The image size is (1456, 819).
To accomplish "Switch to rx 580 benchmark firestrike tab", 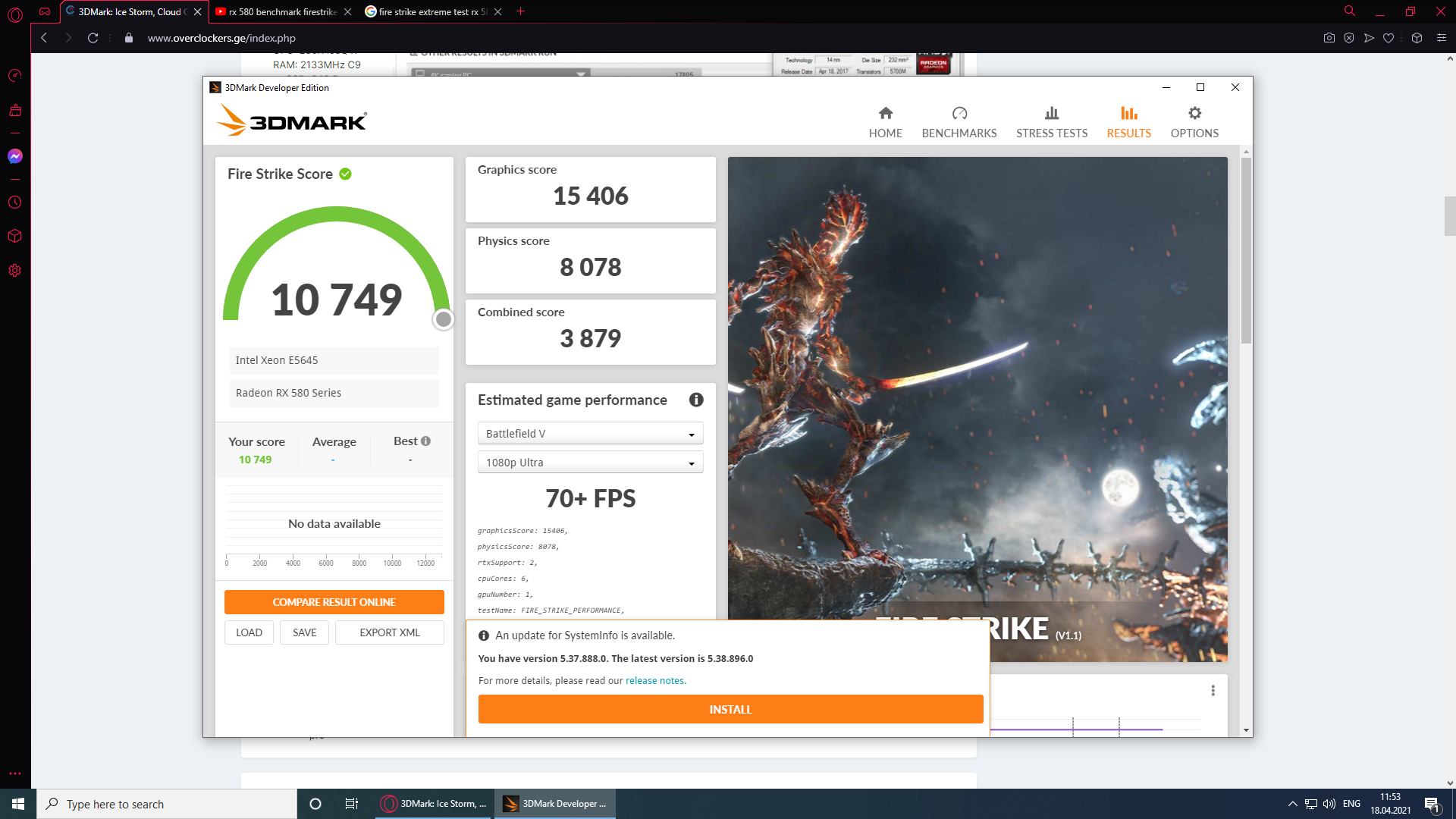I will 282,11.
